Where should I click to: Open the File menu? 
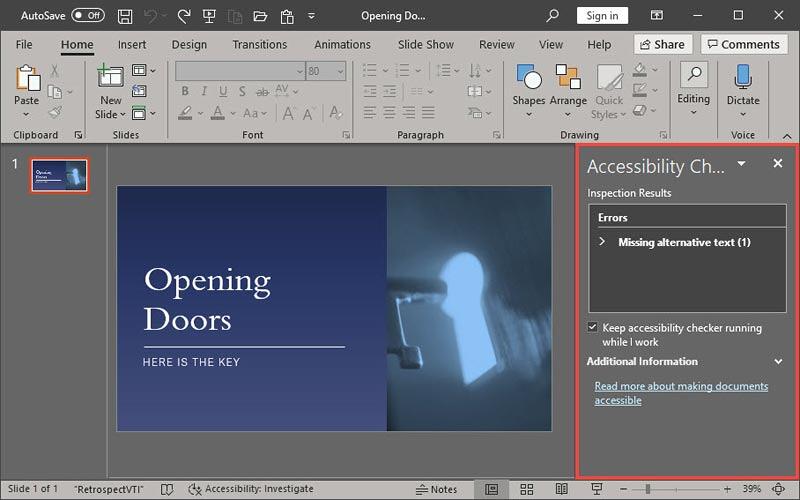click(24, 45)
